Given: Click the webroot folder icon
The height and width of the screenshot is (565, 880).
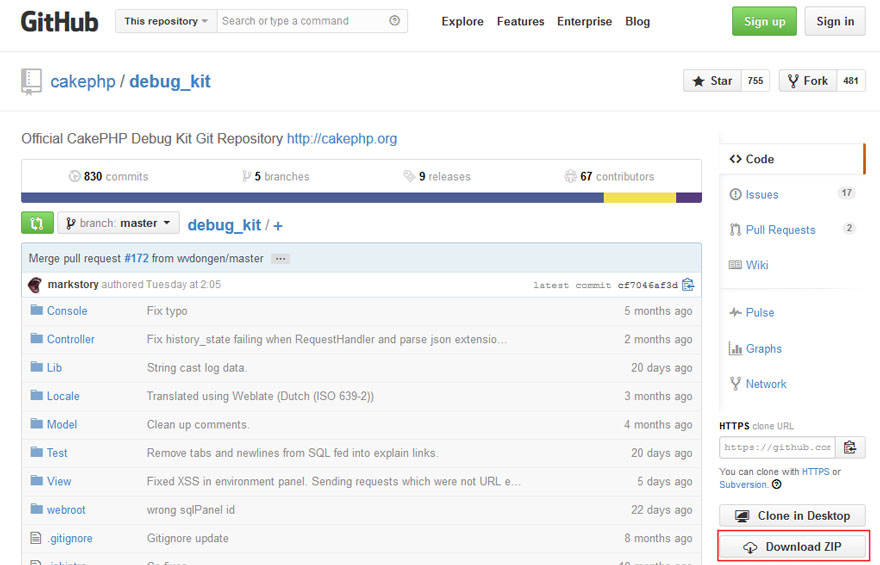Looking at the screenshot, I should coord(36,509).
